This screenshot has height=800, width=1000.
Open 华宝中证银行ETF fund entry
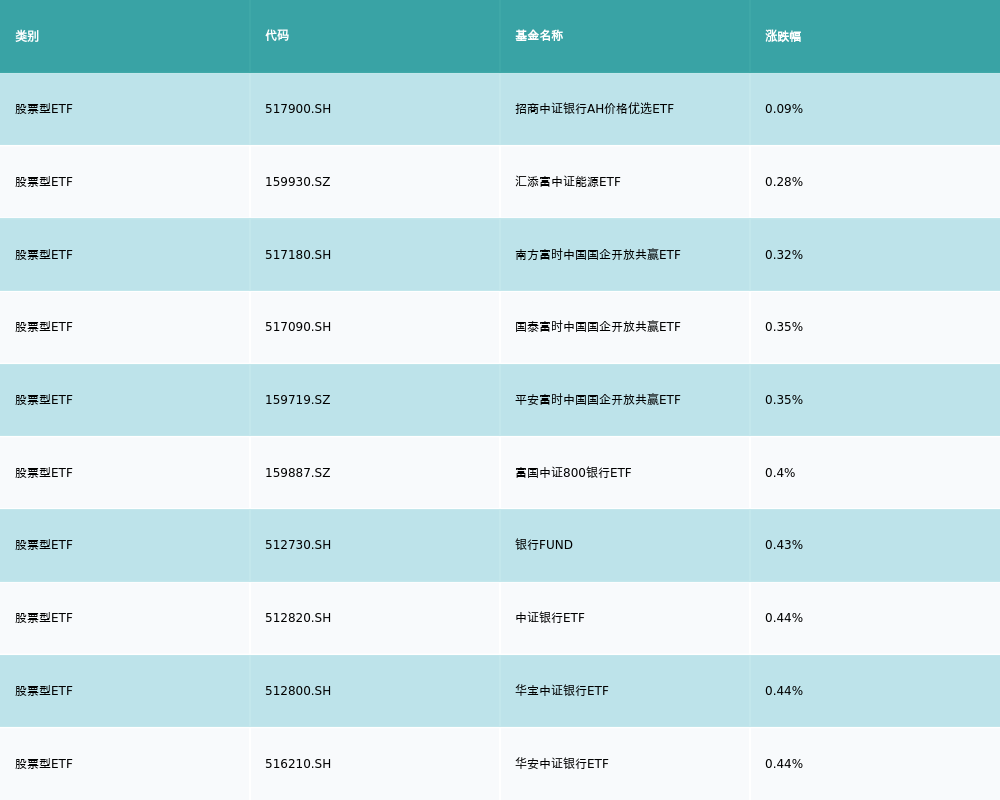tap(561, 691)
